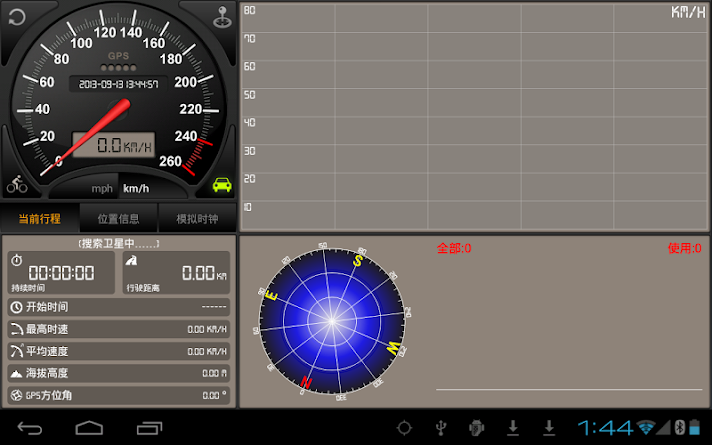Image resolution: width=712 pixels, height=445 pixels.
Task: Toggle units to mph
Action: point(102,188)
